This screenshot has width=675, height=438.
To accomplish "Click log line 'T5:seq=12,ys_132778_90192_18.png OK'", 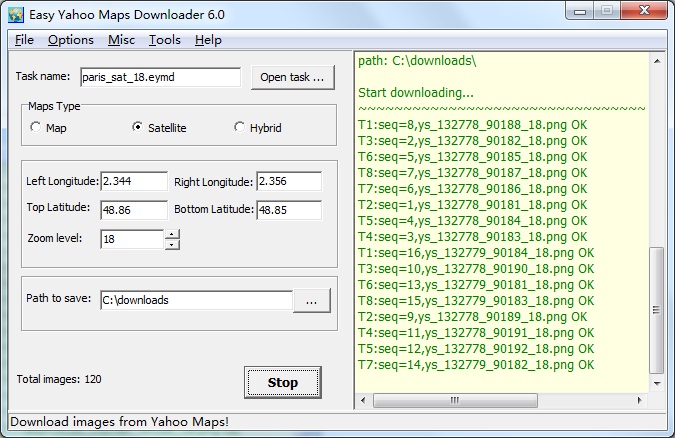I will tap(476, 348).
